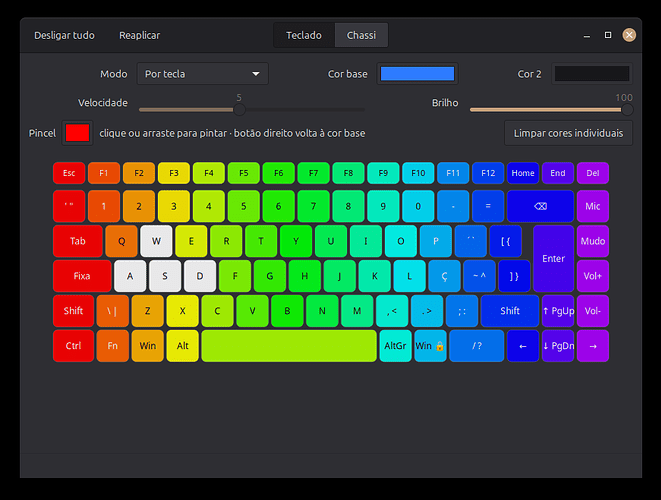This screenshot has height=500, width=661.
Task: Paint the Del key
Action: (x=593, y=173)
